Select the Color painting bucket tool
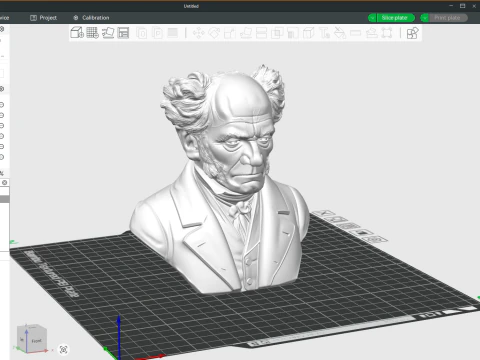This screenshot has height=360, width=480. (340, 33)
